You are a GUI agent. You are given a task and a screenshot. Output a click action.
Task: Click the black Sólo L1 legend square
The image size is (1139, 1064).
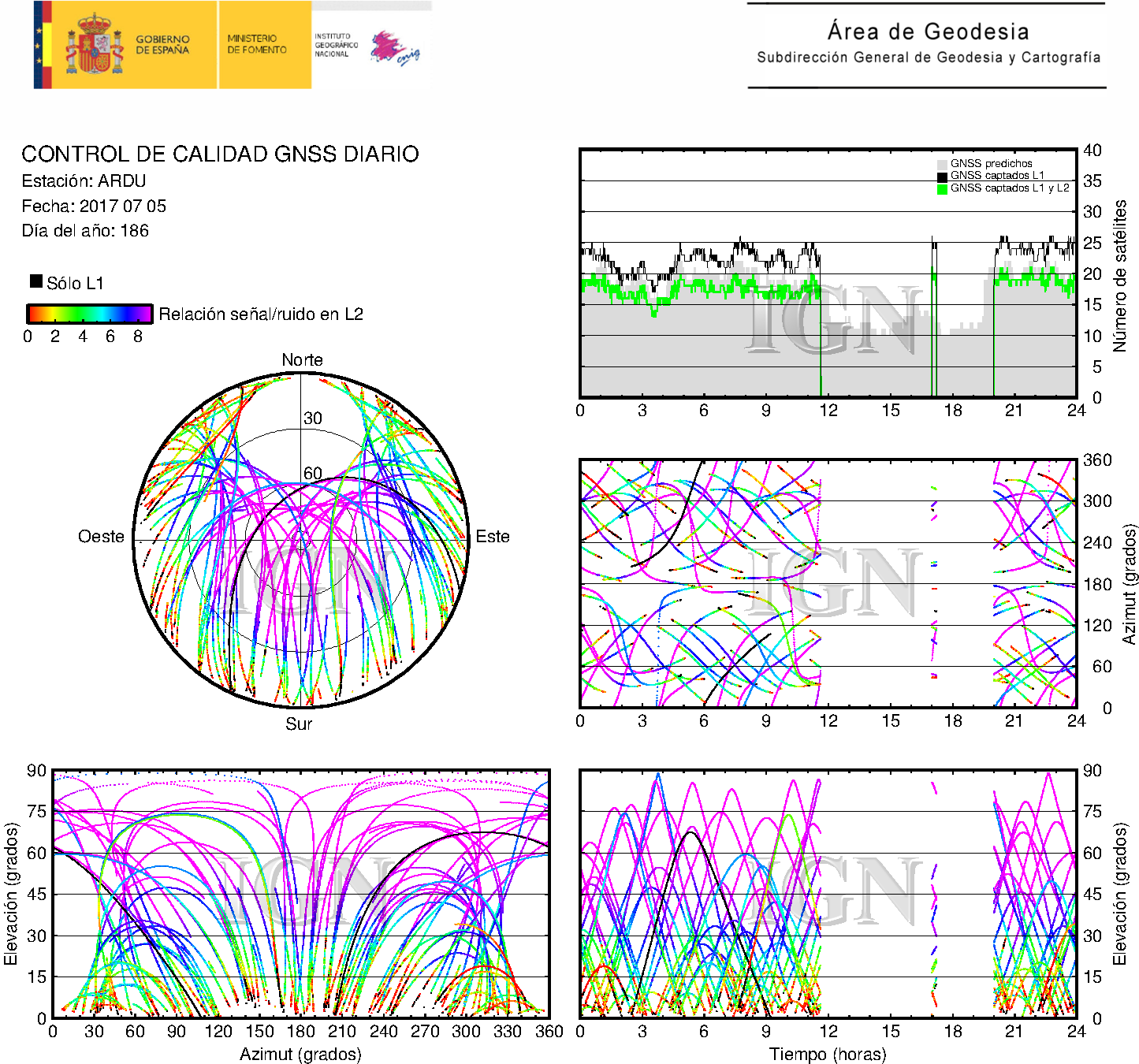tap(36, 281)
